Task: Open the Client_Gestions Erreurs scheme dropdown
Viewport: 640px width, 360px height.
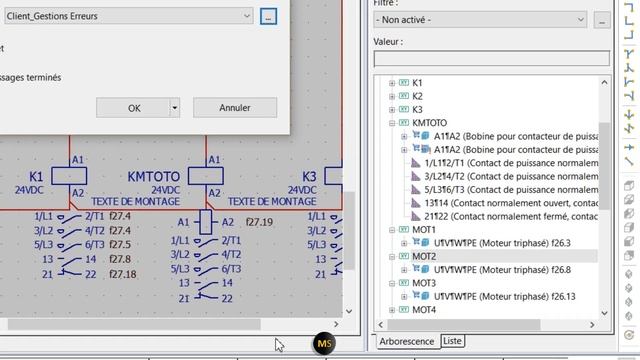Action: [x=247, y=16]
